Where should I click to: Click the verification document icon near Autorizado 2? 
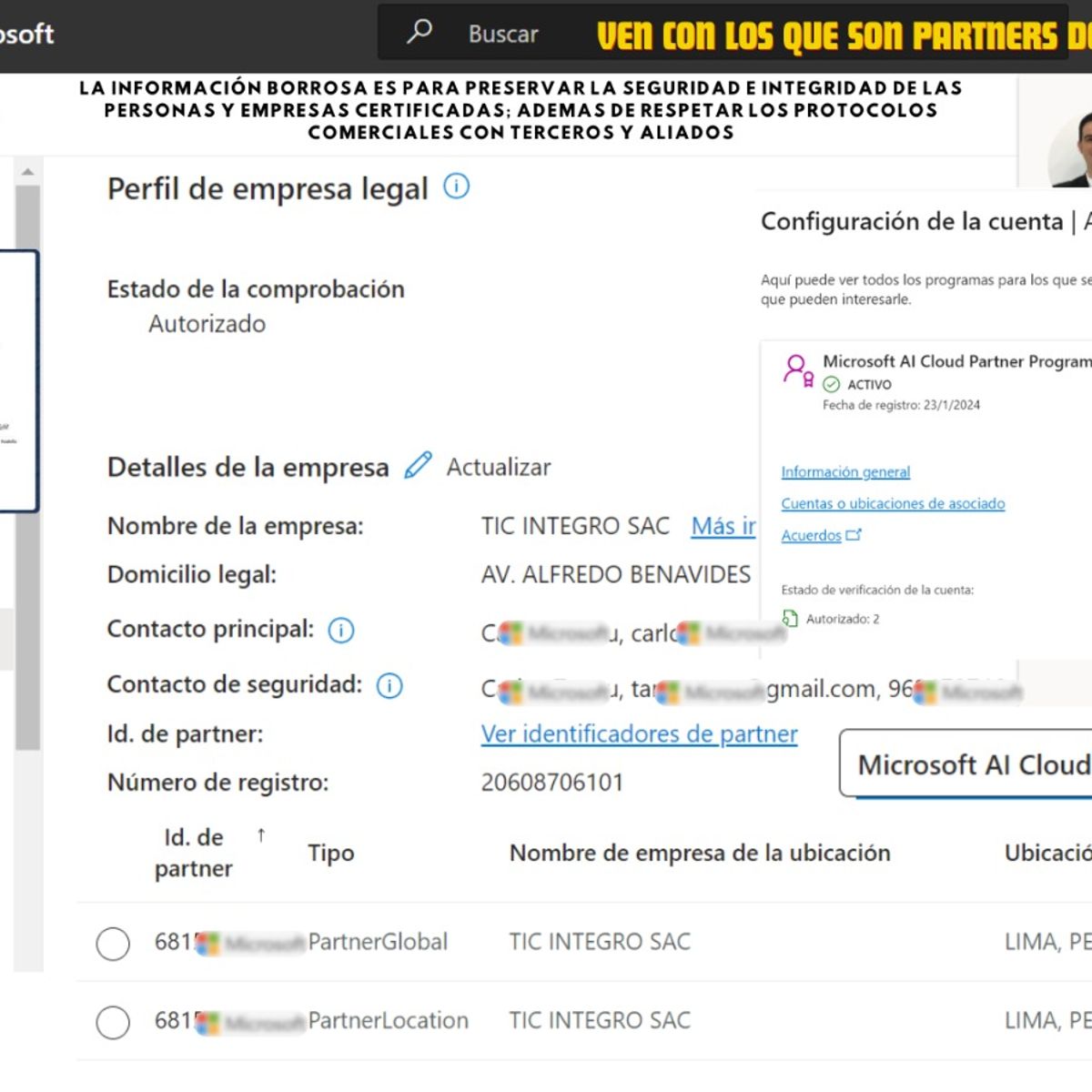[x=788, y=618]
